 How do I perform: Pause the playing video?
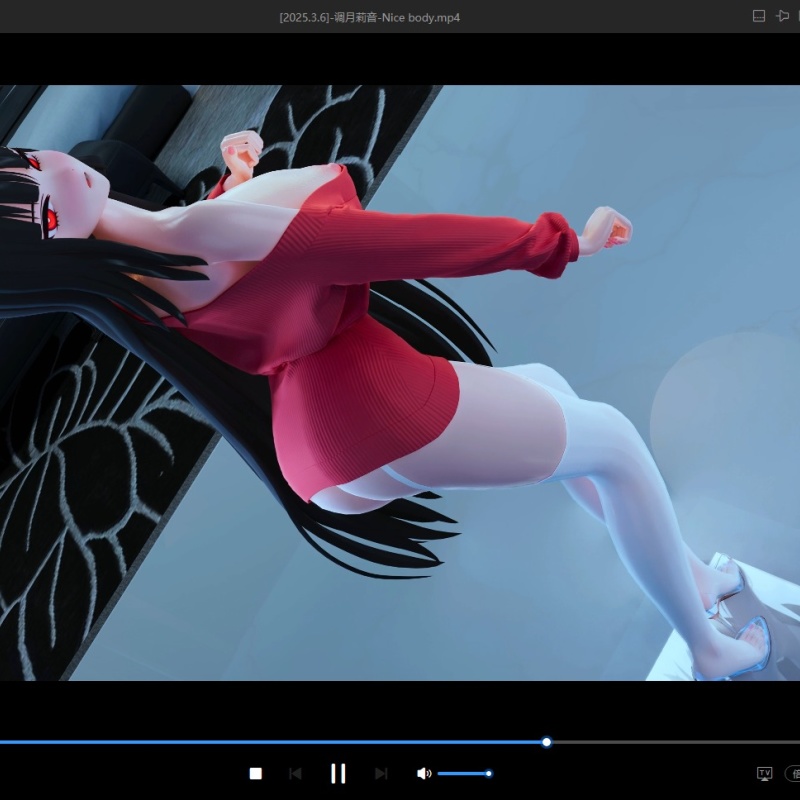click(338, 773)
